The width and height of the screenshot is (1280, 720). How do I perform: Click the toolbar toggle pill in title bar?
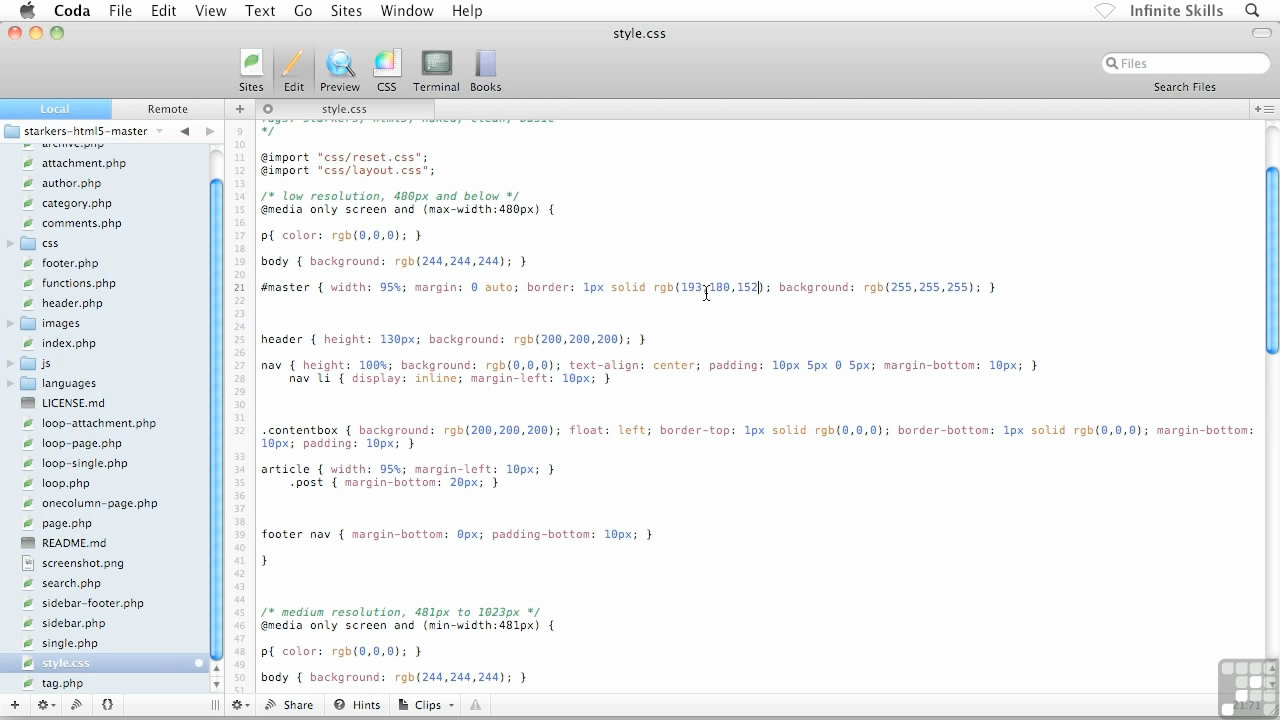tap(1261, 33)
